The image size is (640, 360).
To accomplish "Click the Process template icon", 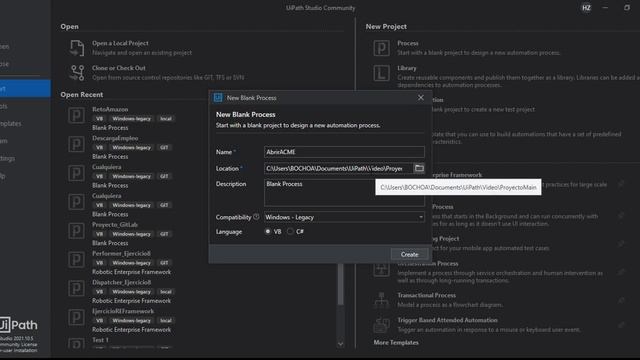I will point(381,48).
